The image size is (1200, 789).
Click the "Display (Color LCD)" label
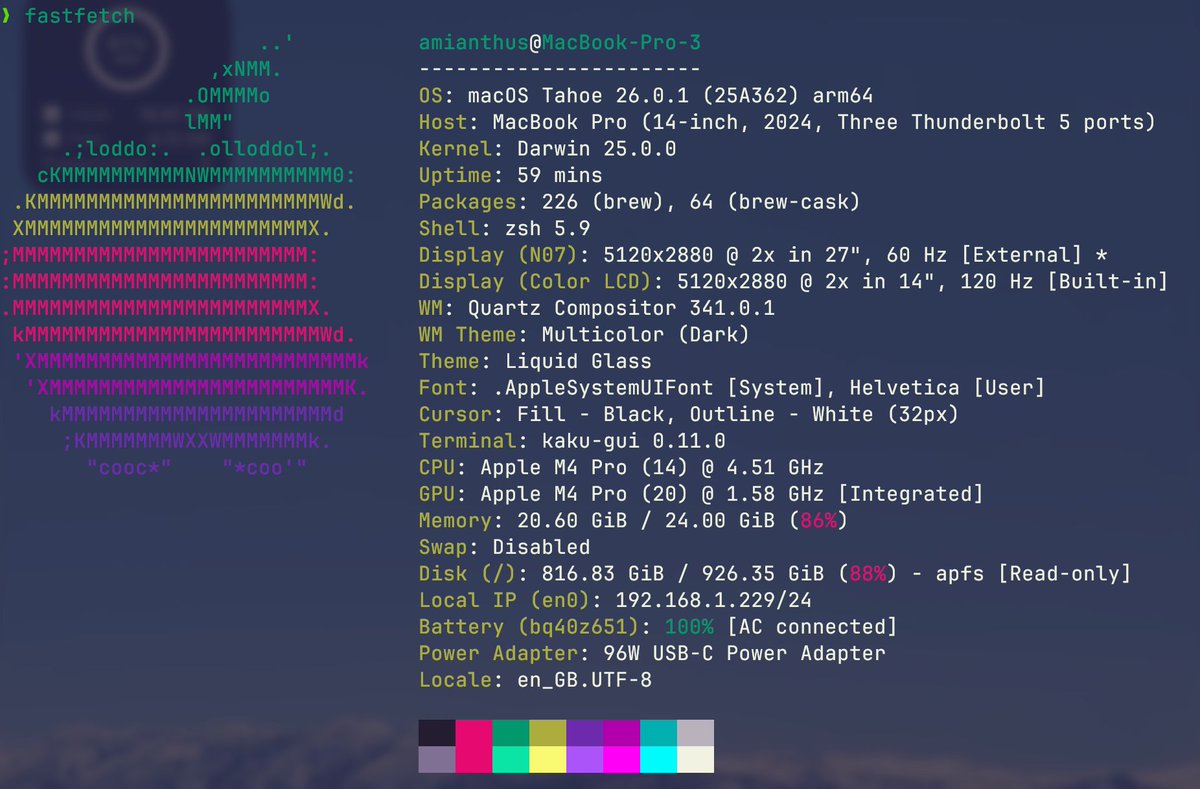[x=536, y=282]
